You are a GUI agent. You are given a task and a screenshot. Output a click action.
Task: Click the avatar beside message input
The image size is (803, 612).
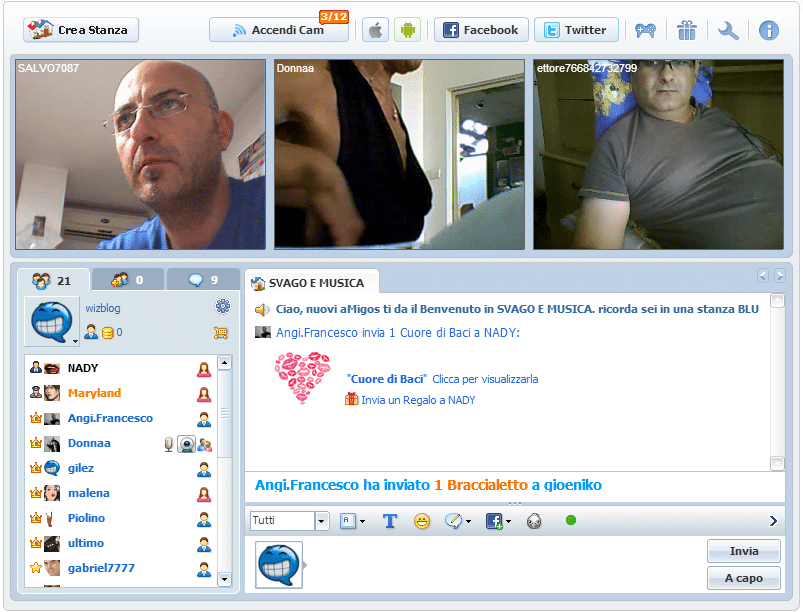click(279, 565)
